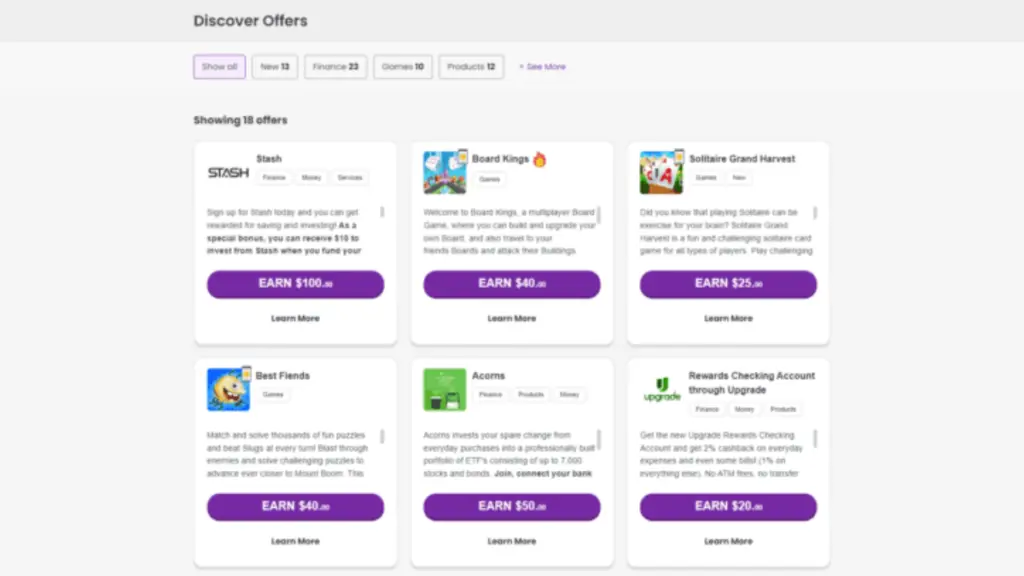This screenshot has width=1024, height=576.
Task: Click the fire icon beside Board Kings
Action: click(539, 159)
